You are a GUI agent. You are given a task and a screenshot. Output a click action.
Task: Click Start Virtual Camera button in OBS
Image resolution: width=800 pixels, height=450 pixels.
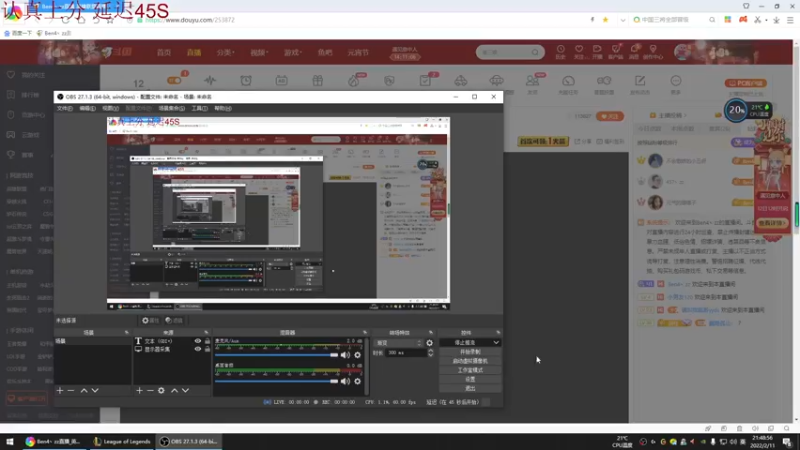[470, 361]
